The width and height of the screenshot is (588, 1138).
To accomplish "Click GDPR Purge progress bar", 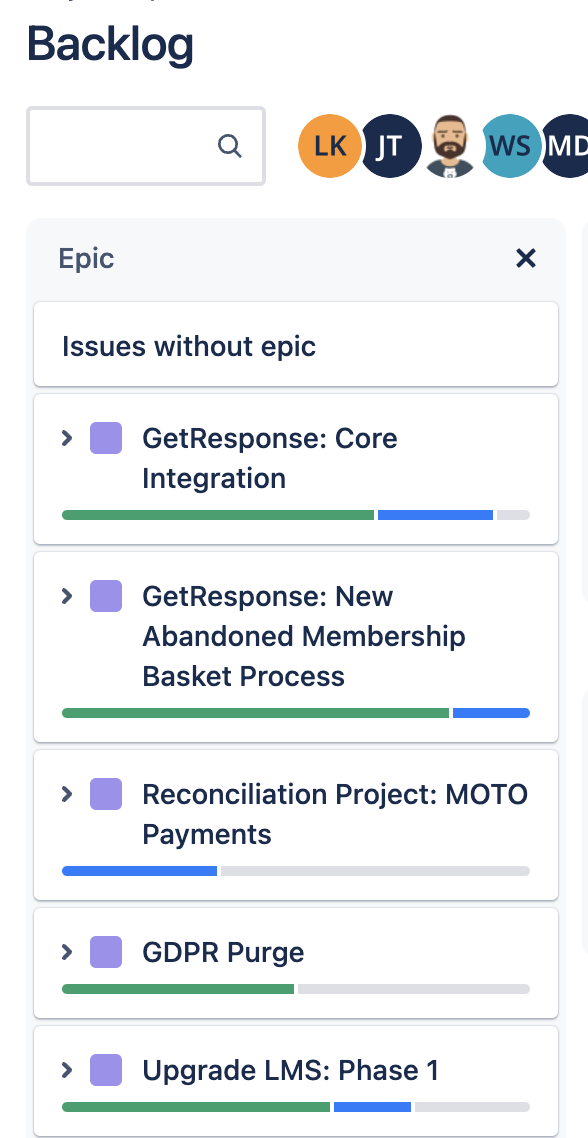I will pyautogui.click(x=296, y=988).
